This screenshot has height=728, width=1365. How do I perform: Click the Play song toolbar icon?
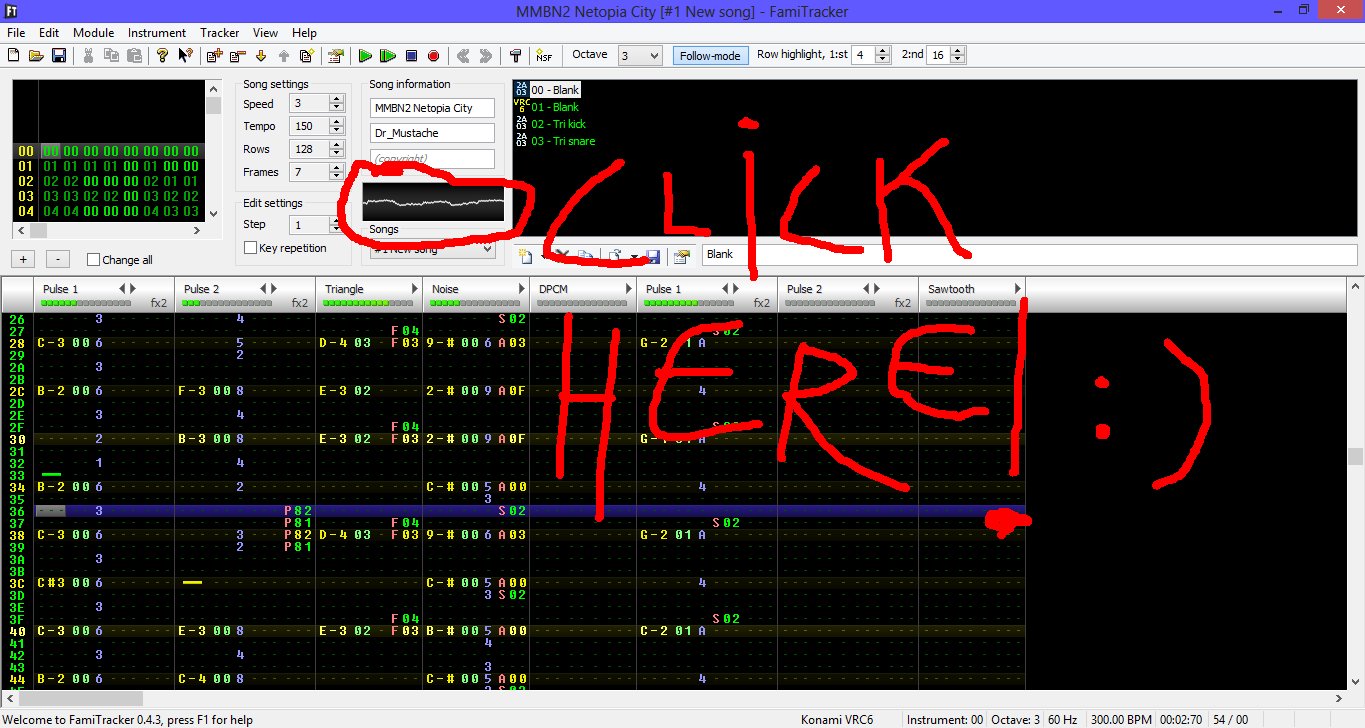[x=366, y=56]
